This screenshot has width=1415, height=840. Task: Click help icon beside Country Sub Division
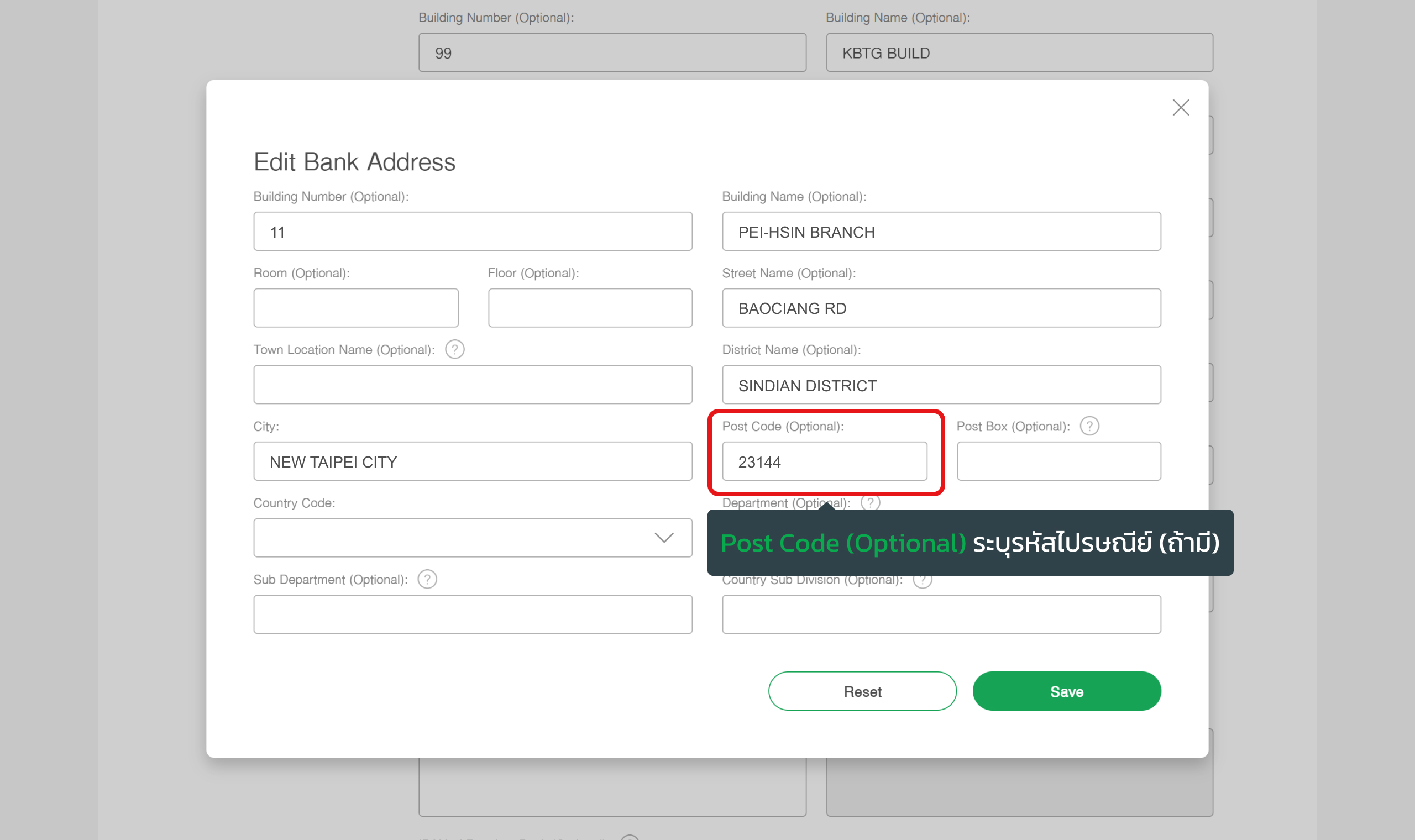922,581
